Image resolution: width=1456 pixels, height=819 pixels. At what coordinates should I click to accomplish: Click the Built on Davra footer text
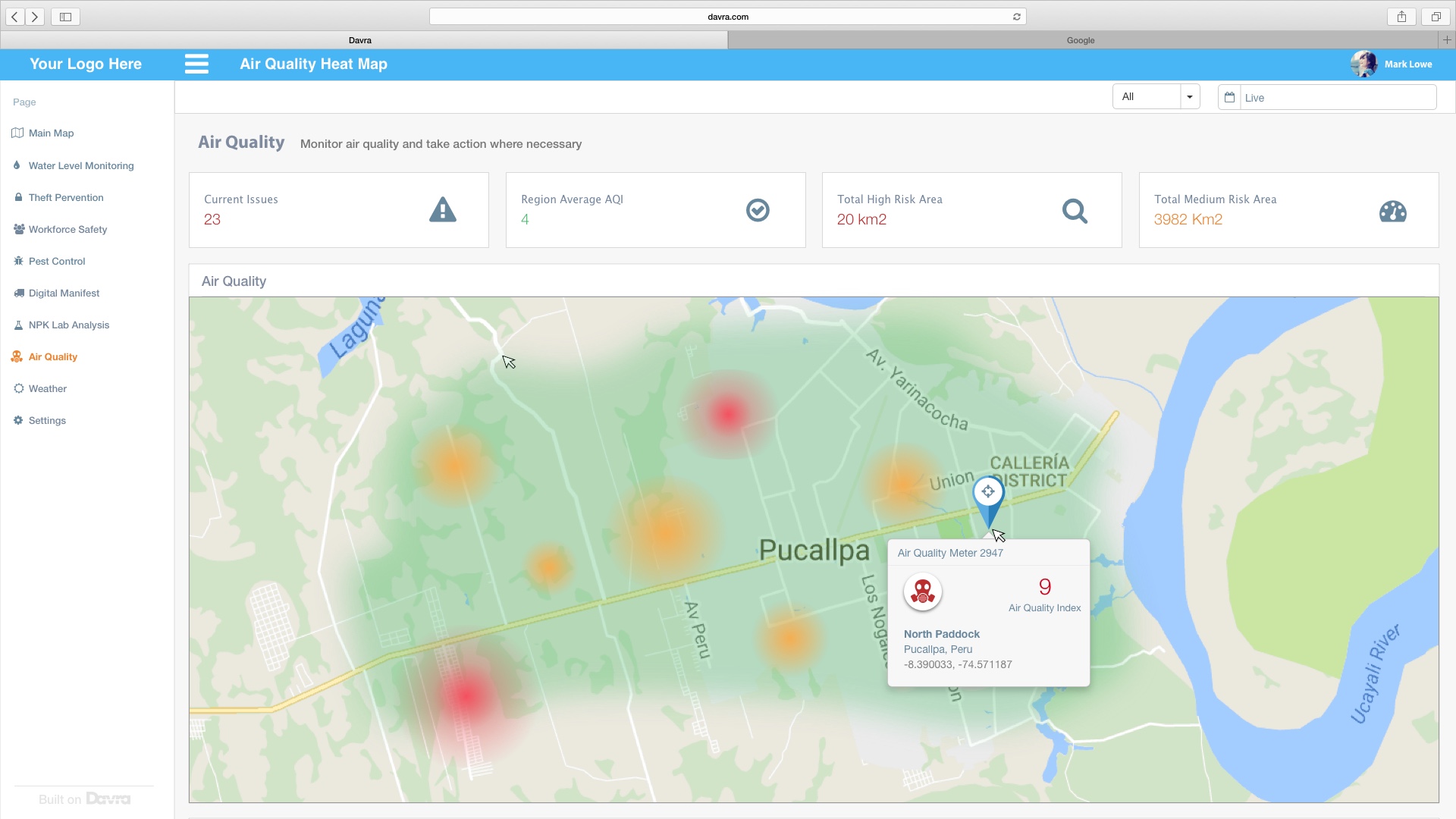click(84, 799)
